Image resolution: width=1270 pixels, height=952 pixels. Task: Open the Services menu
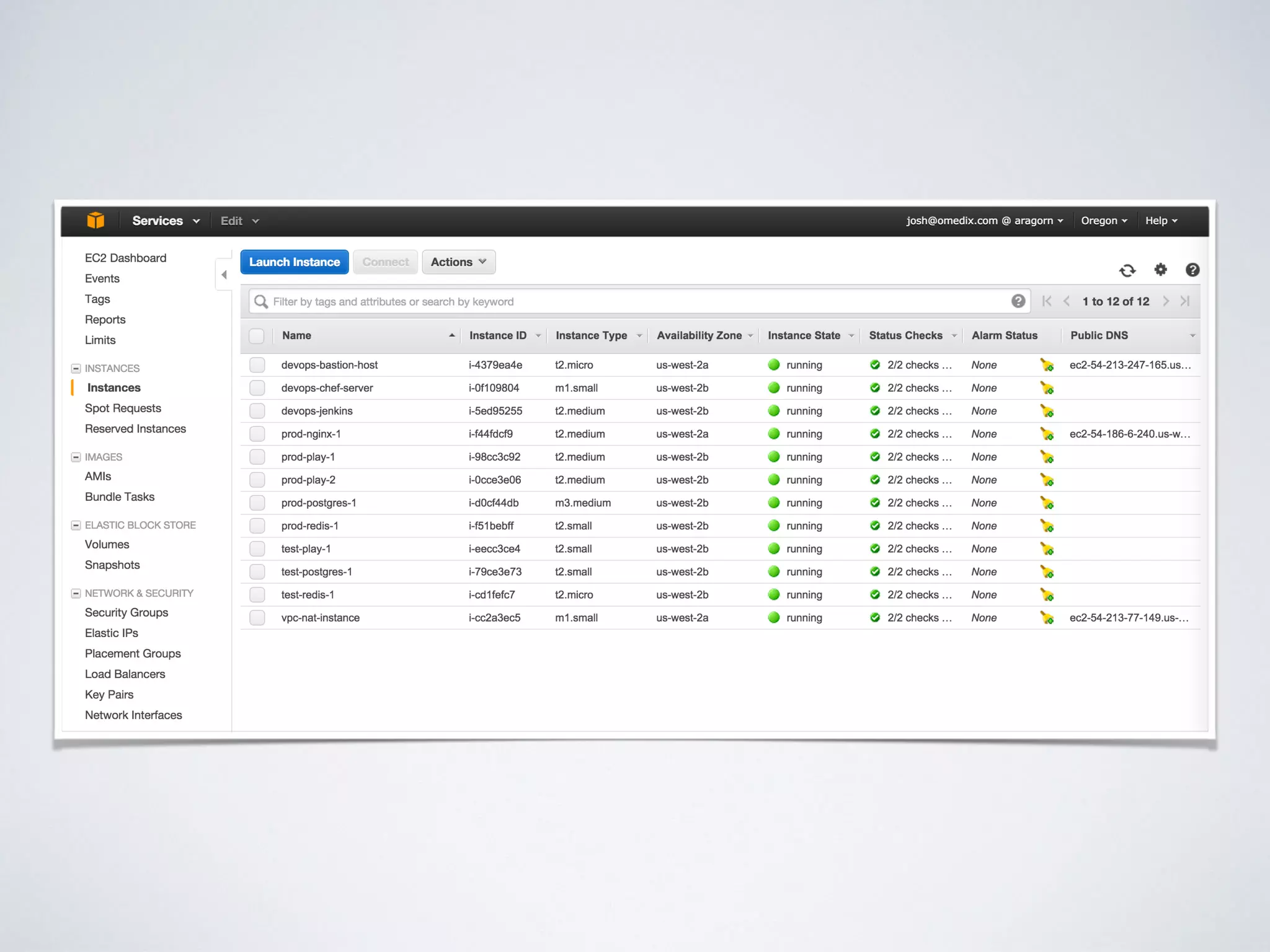[x=166, y=221]
